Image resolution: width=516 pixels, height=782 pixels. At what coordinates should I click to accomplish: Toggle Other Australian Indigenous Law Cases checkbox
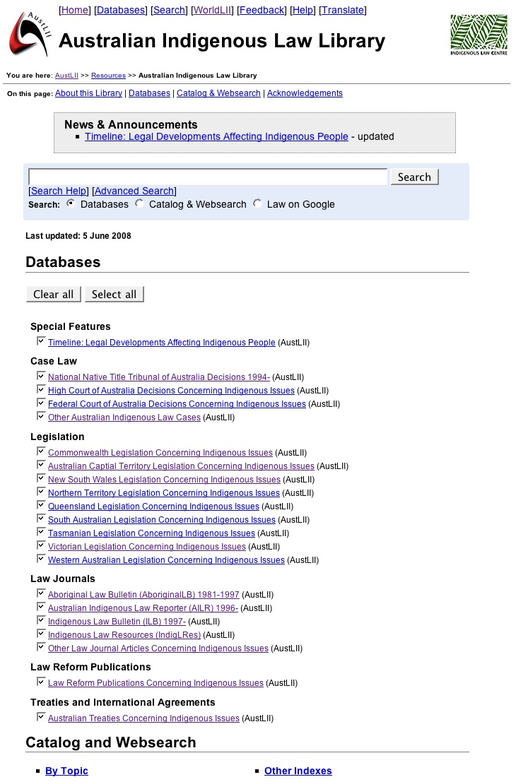coord(41,416)
